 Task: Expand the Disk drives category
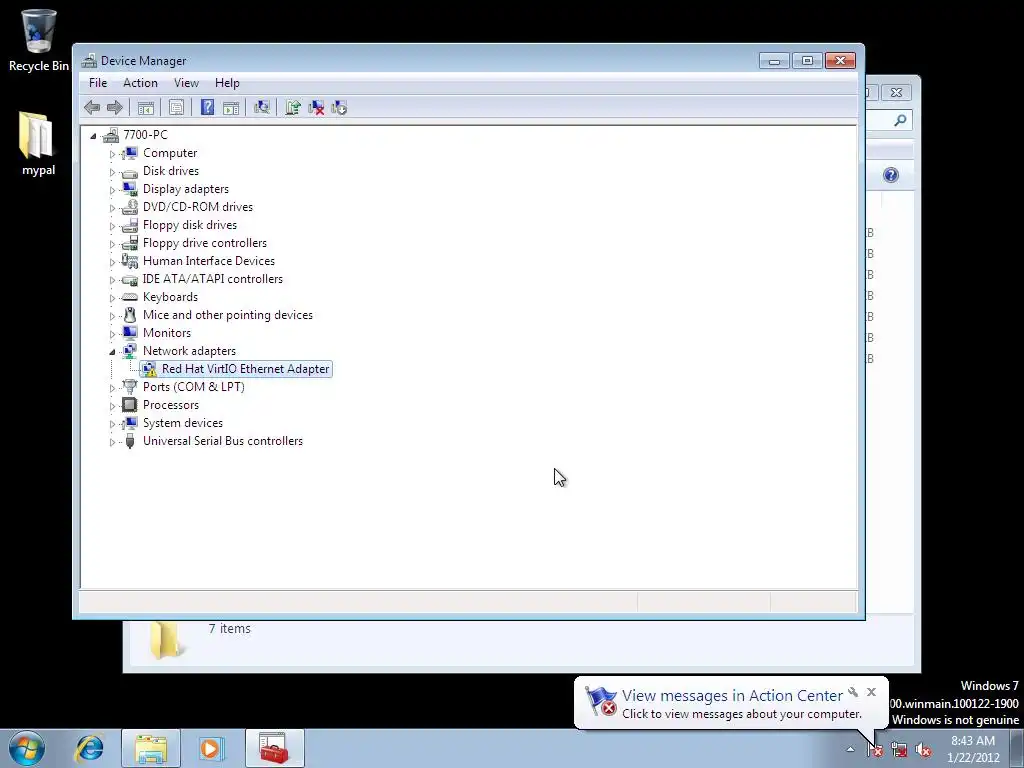(112, 172)
